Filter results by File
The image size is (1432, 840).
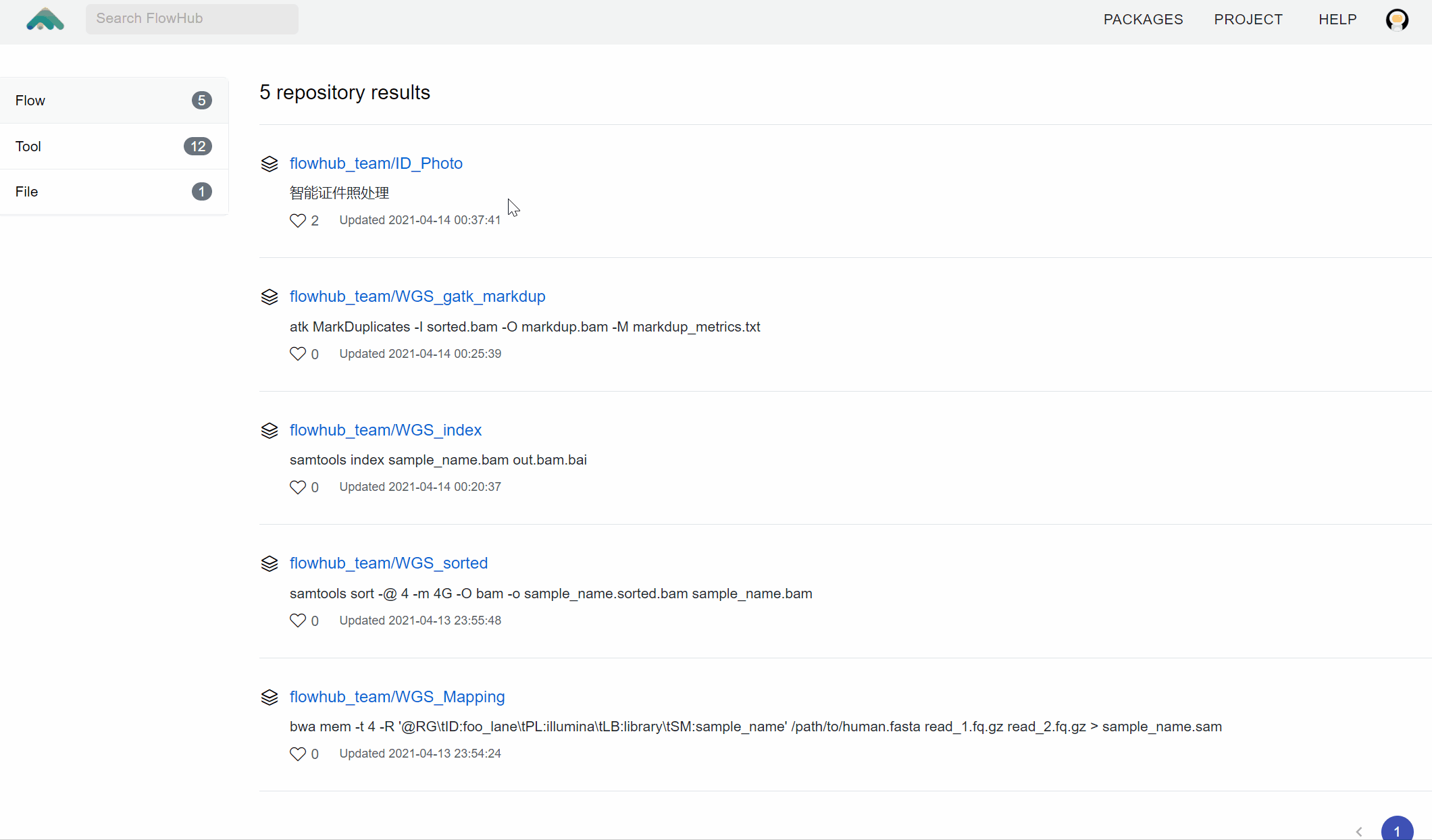click(x=114, y=192)
